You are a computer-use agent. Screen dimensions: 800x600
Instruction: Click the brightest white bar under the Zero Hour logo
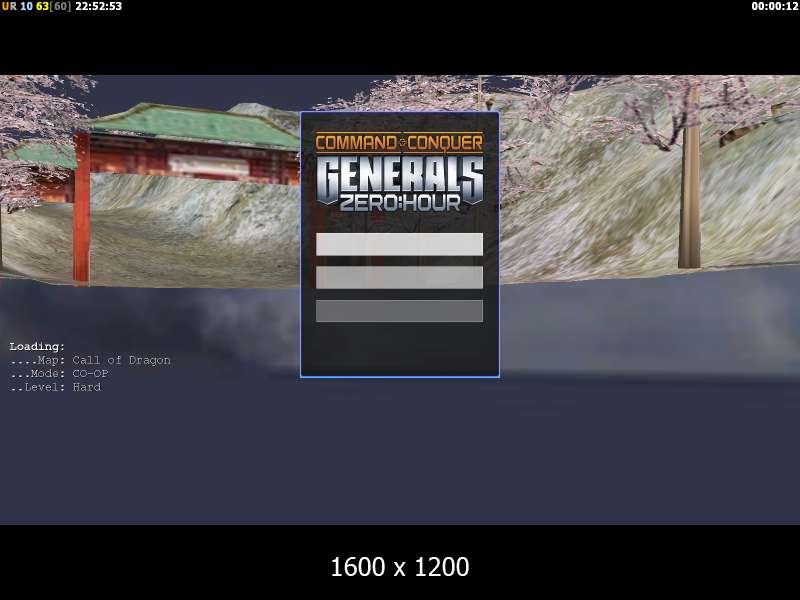point(399,244)
